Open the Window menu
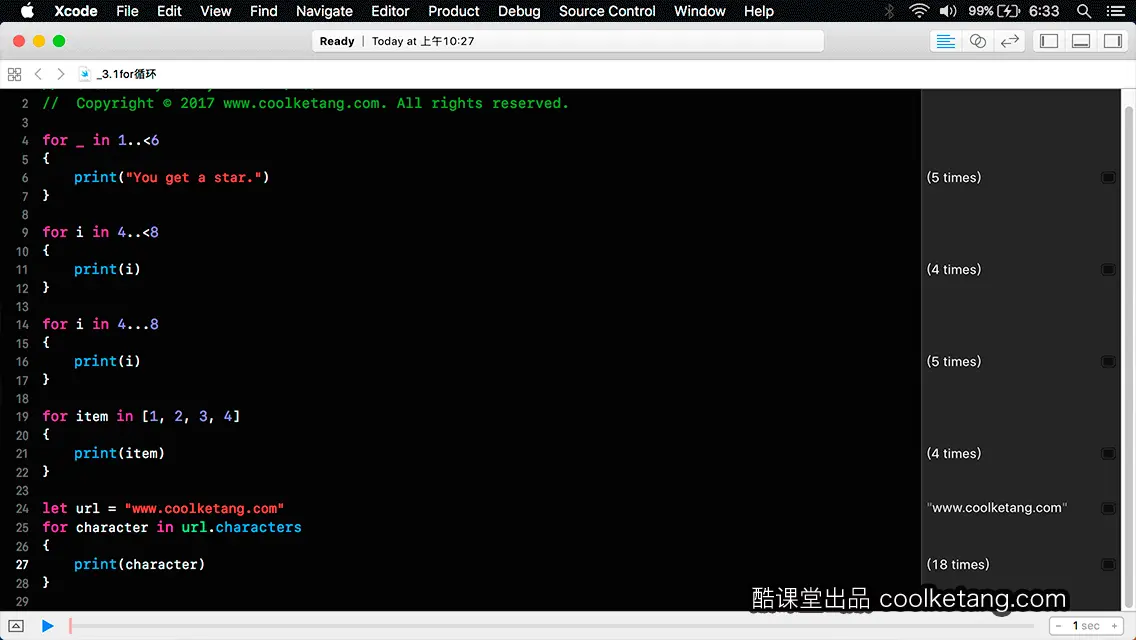Viewport: 1136px width, 640px height. coord(699,11)
